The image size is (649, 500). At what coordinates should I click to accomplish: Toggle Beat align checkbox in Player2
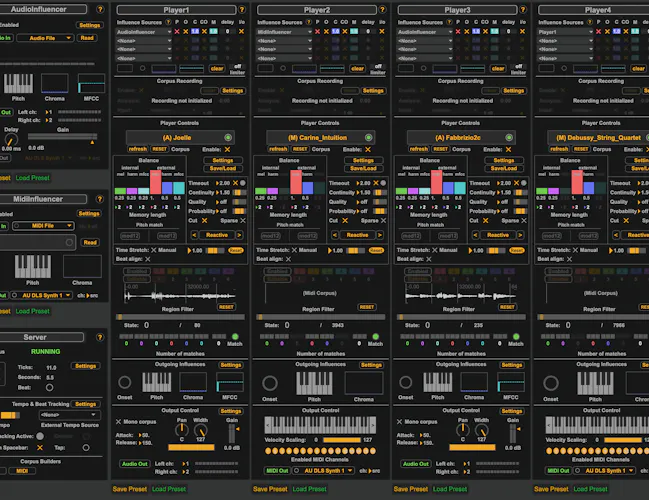click(x=288, y=259)
